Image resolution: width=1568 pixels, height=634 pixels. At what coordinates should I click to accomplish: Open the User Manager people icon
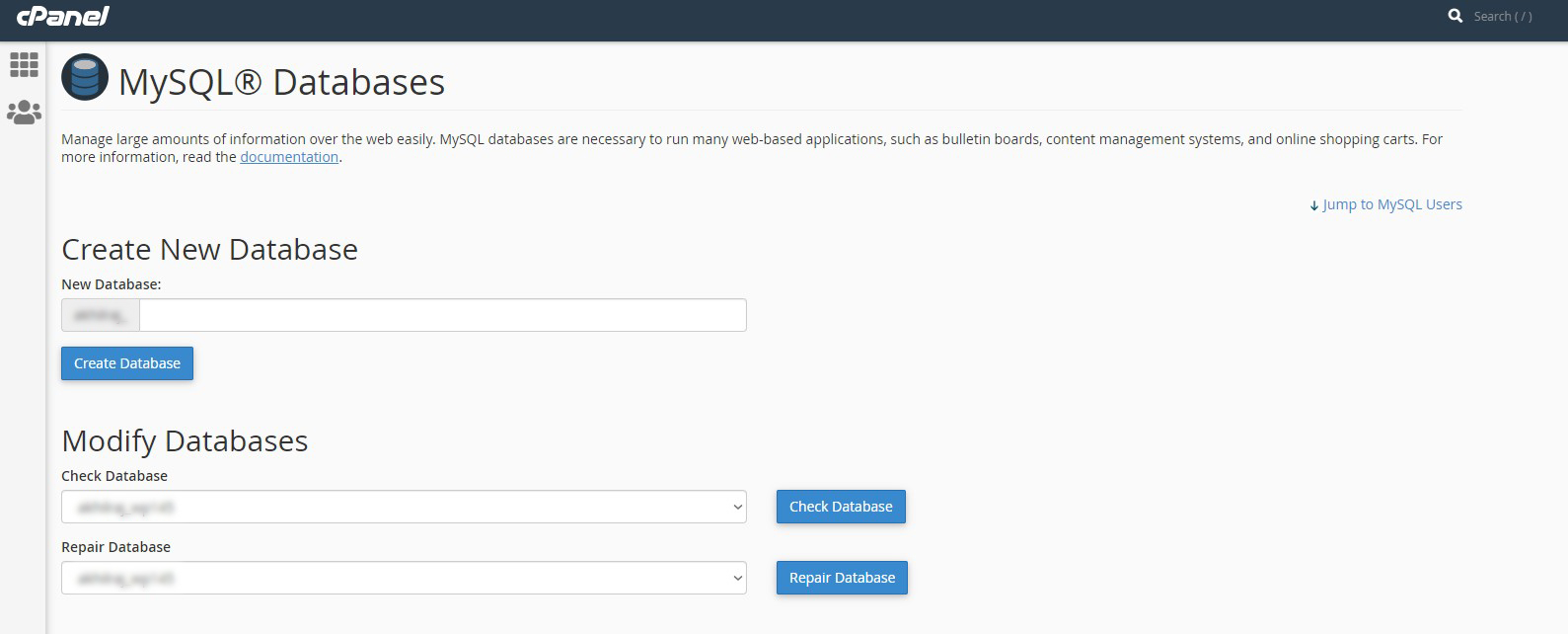tap(24, 113)
